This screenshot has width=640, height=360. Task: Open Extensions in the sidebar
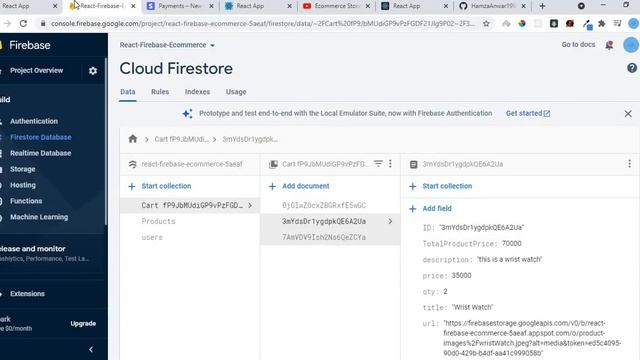click(x=27, y=293)
